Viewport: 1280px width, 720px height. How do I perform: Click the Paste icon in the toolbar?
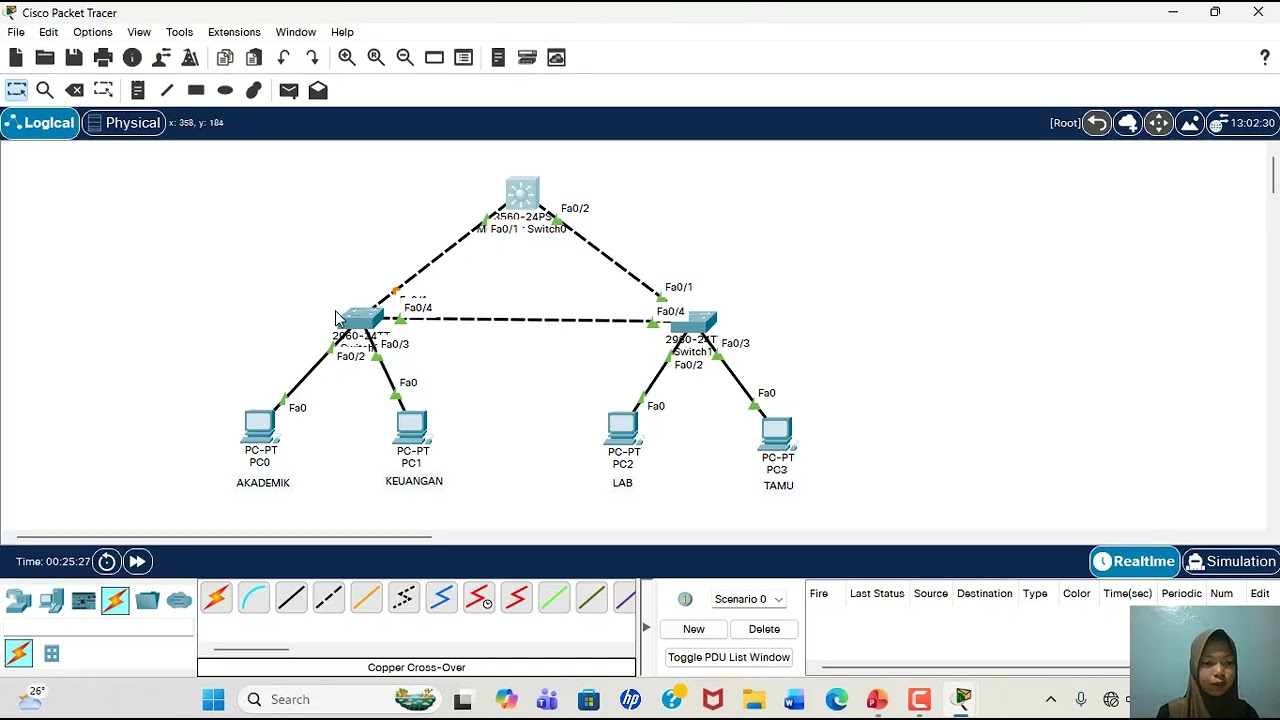[254, 58]
